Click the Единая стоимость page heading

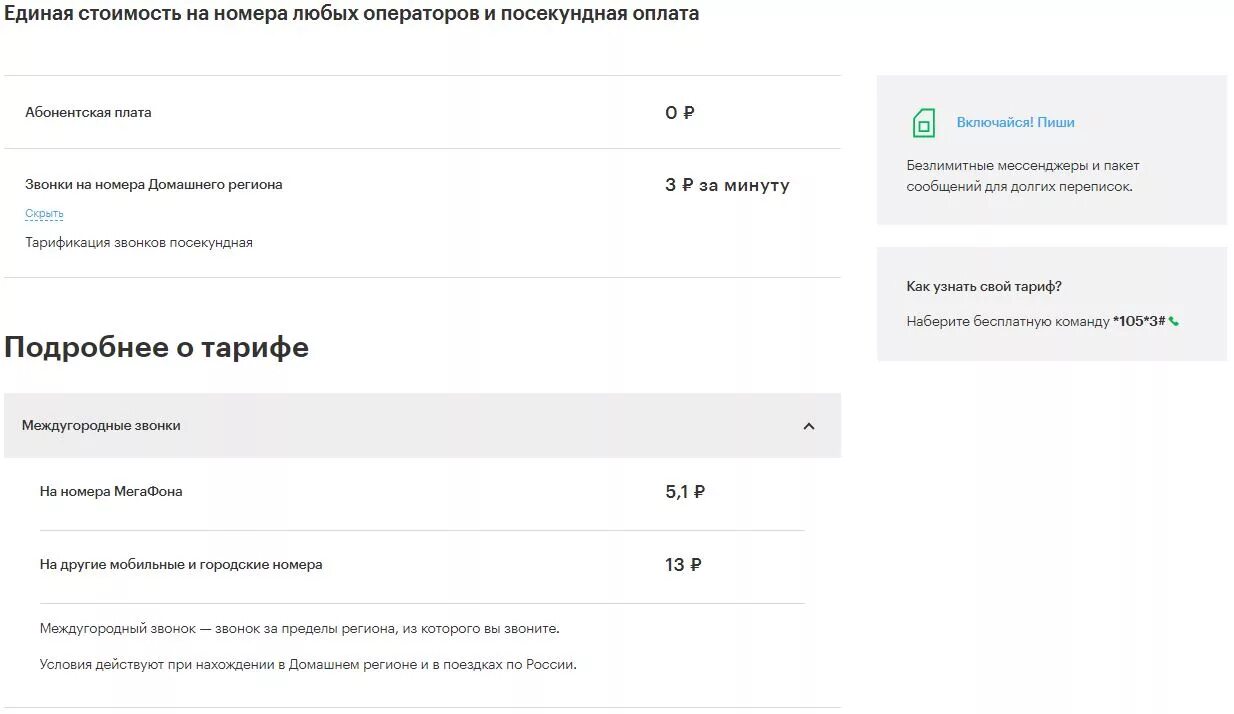tap(352, 14)
